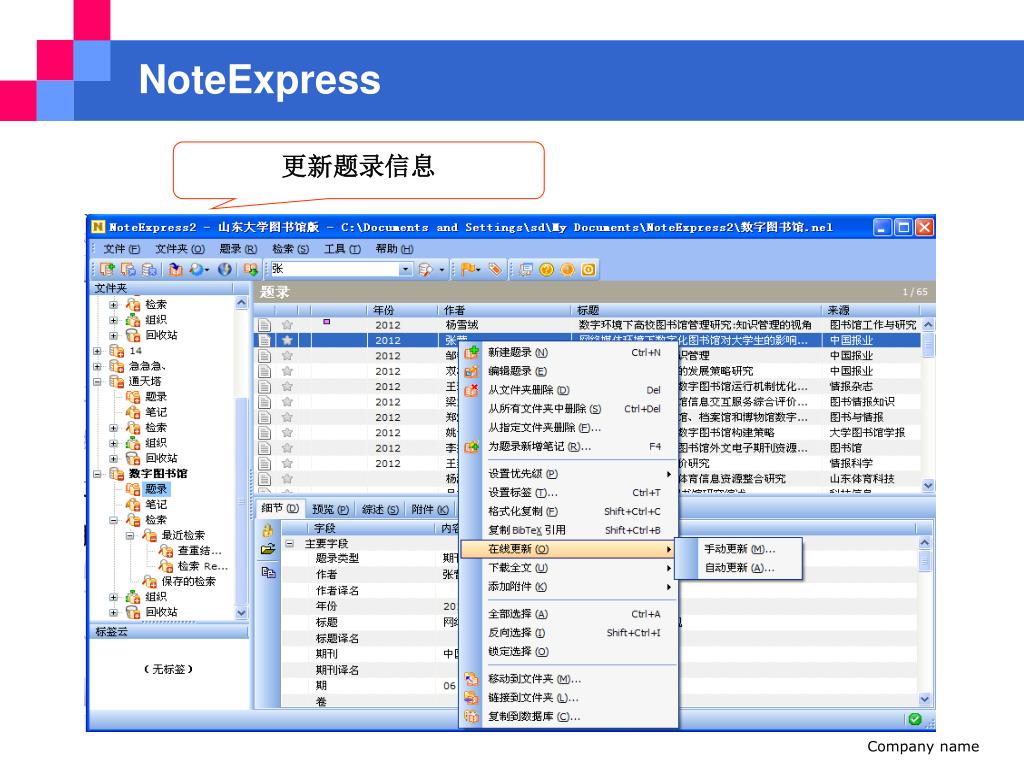
Task: Open the flag icon dropdown arrow
Action: pos(479,269)
